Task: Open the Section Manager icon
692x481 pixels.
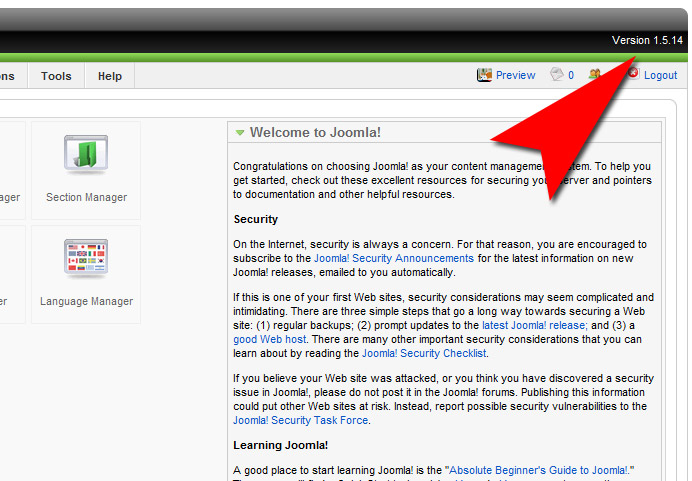Action: tap(86, 153)
